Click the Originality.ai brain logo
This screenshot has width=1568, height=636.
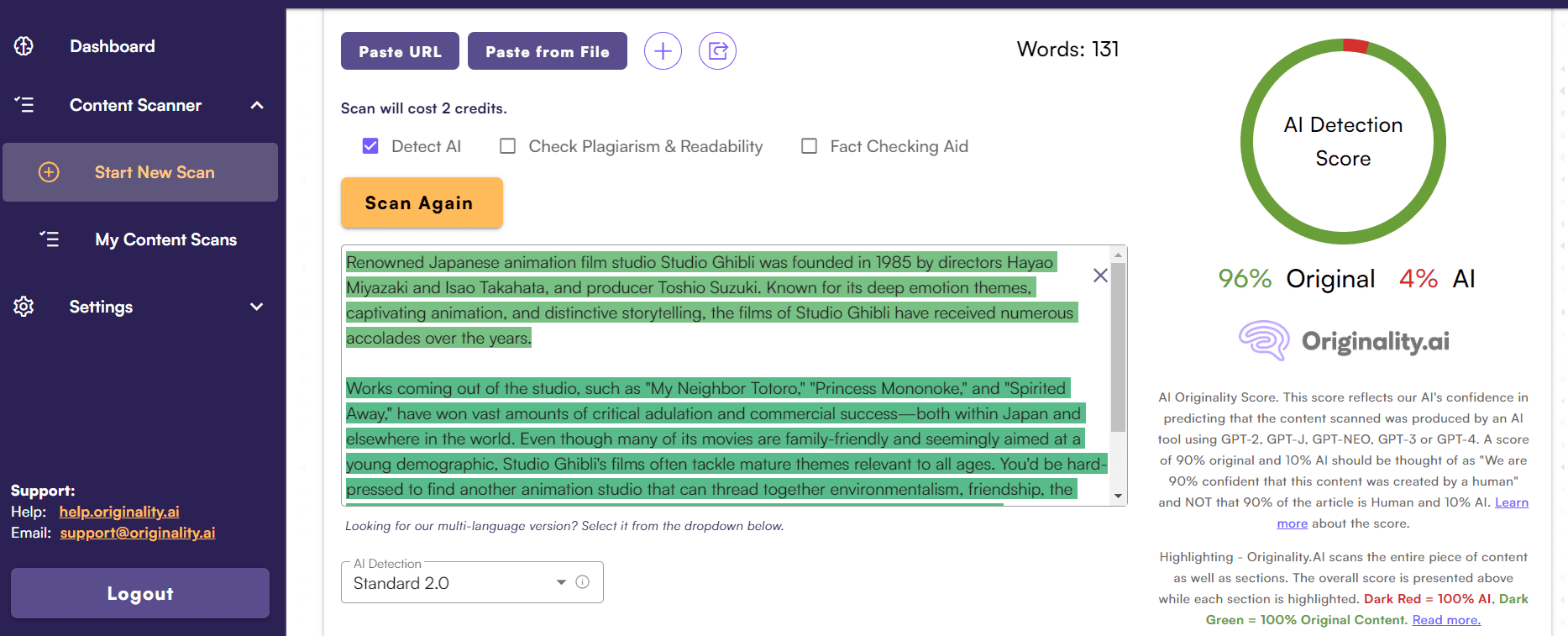[1263, 341]
